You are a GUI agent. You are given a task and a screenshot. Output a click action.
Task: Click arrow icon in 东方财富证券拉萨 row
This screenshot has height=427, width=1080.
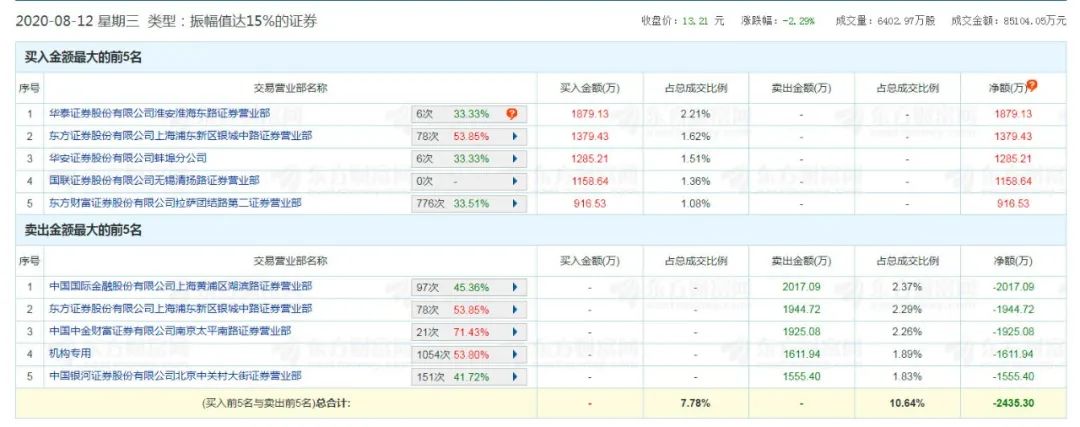pos(515,203)
